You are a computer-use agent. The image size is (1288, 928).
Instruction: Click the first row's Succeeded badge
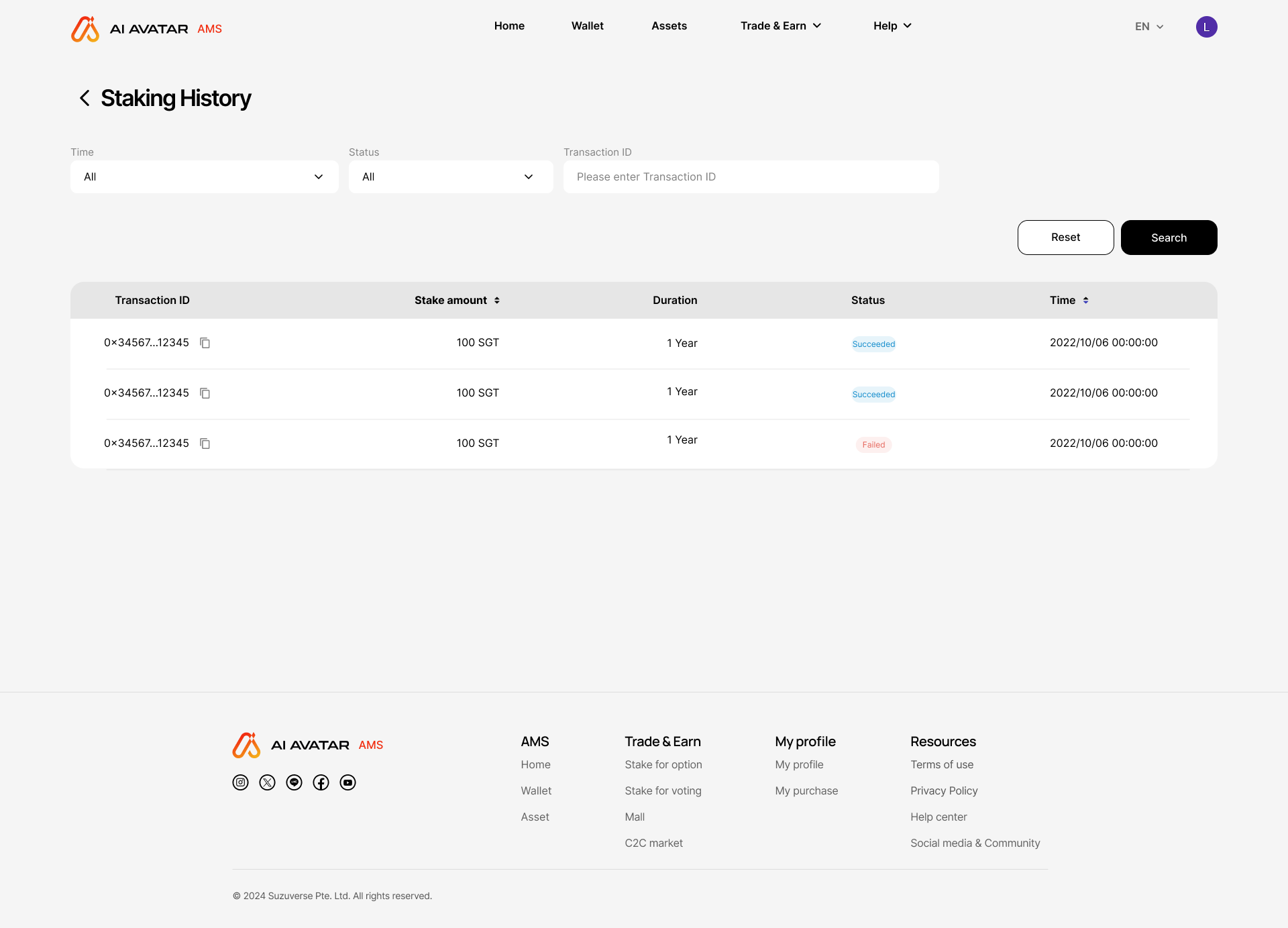coord(873,344)
